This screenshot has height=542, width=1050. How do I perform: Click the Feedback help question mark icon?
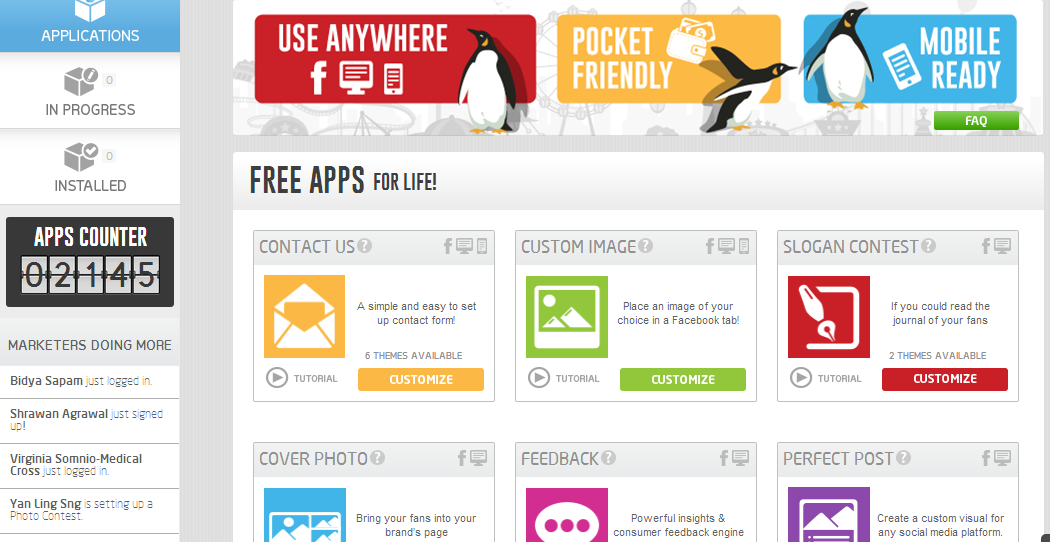[608, 458]
